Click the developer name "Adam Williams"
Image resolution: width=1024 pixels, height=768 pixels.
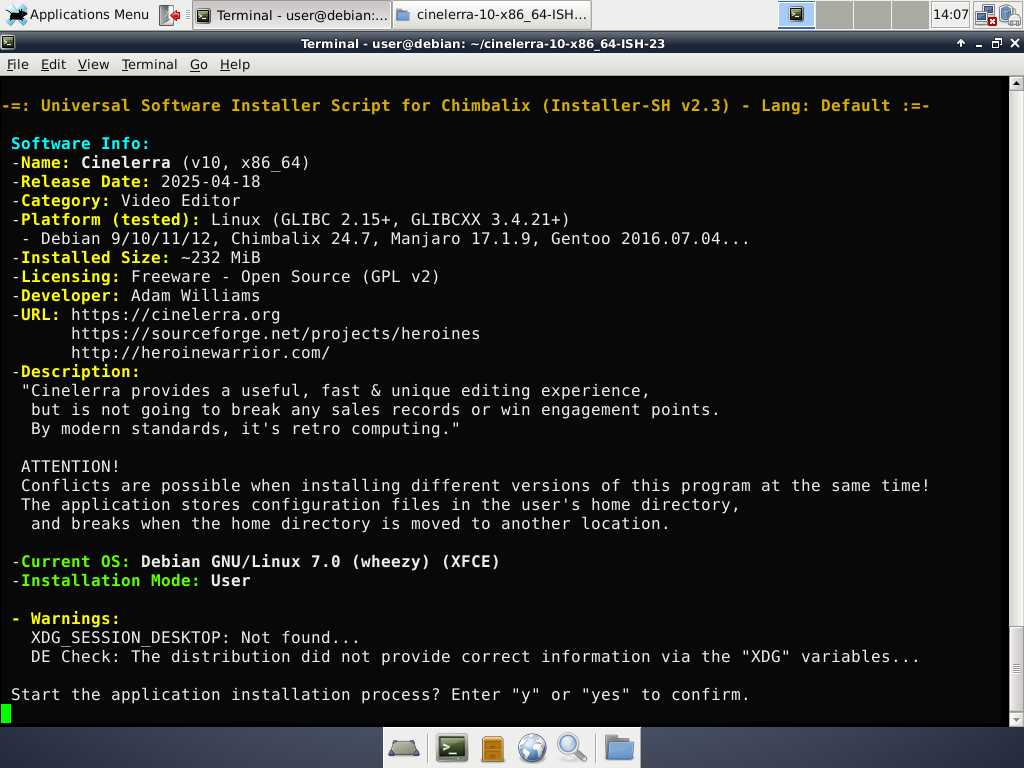195,296
